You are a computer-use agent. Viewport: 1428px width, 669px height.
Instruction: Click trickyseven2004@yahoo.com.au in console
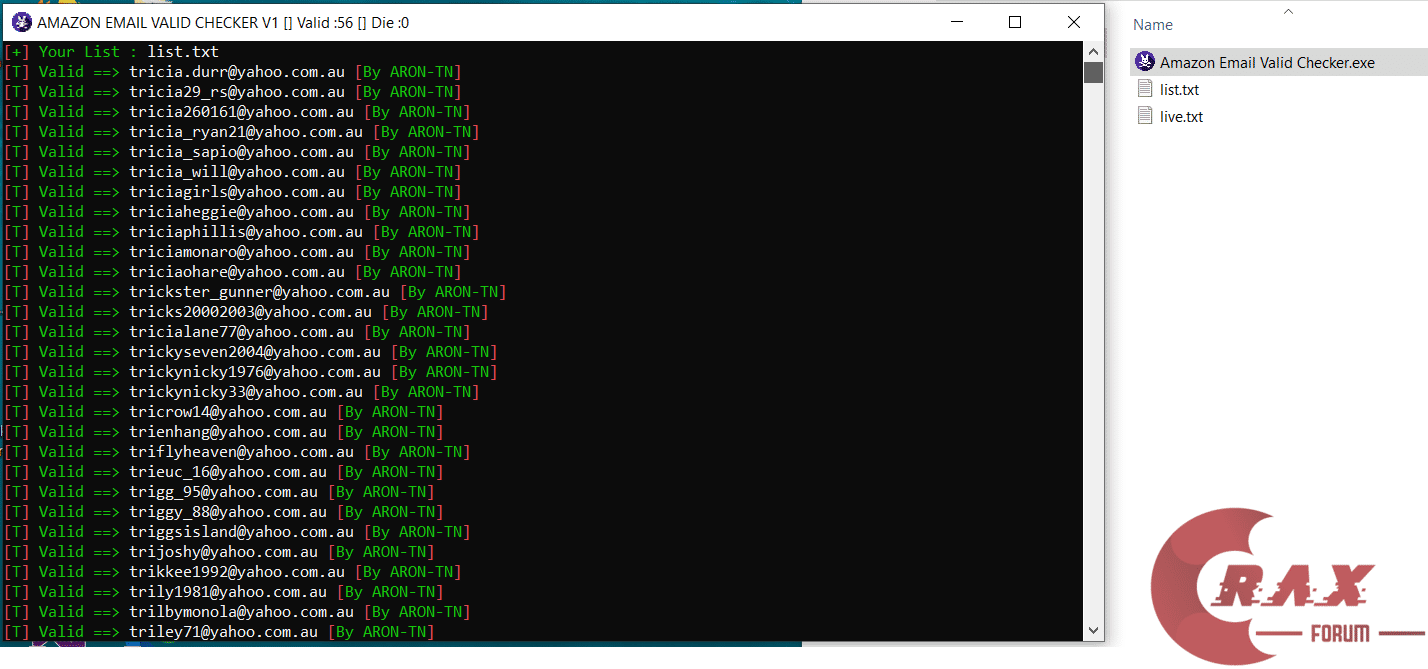[255, 351]
